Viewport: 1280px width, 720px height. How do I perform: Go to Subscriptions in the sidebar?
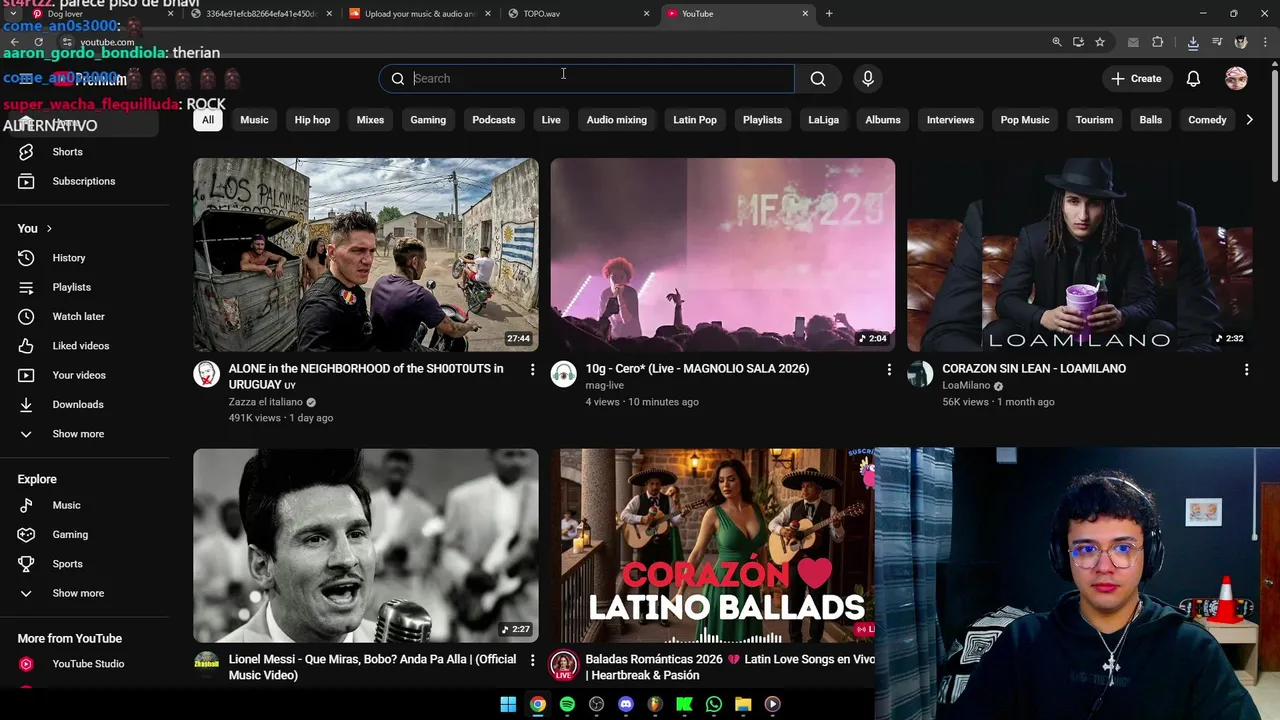point(84,181)
